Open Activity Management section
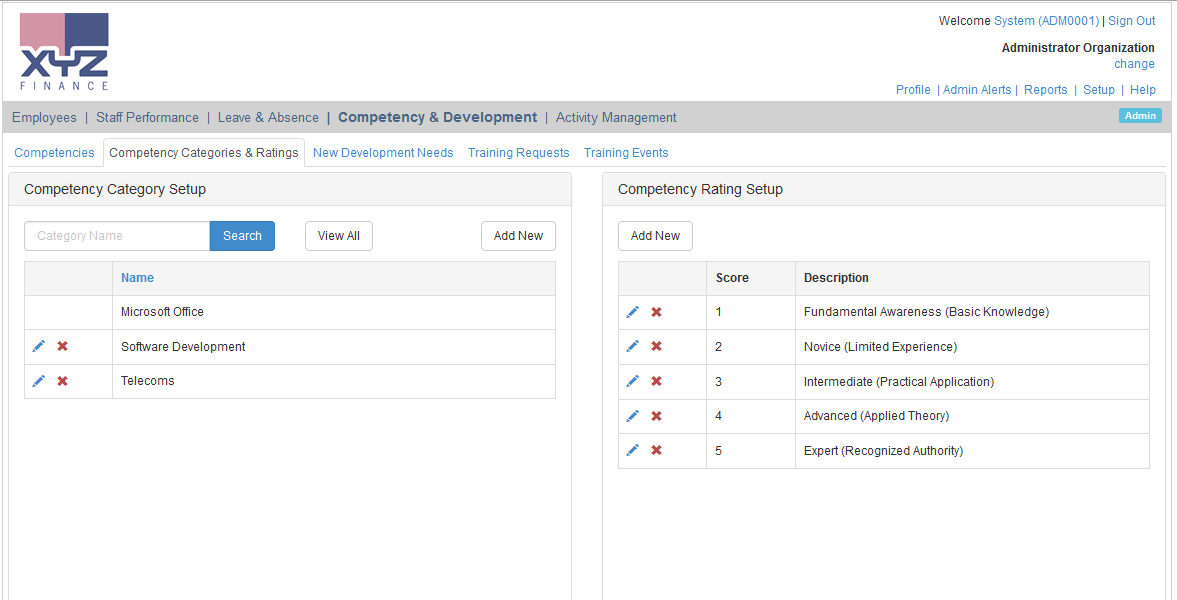This screenshot has width=1177, height=600. click(x=616, y=117)
